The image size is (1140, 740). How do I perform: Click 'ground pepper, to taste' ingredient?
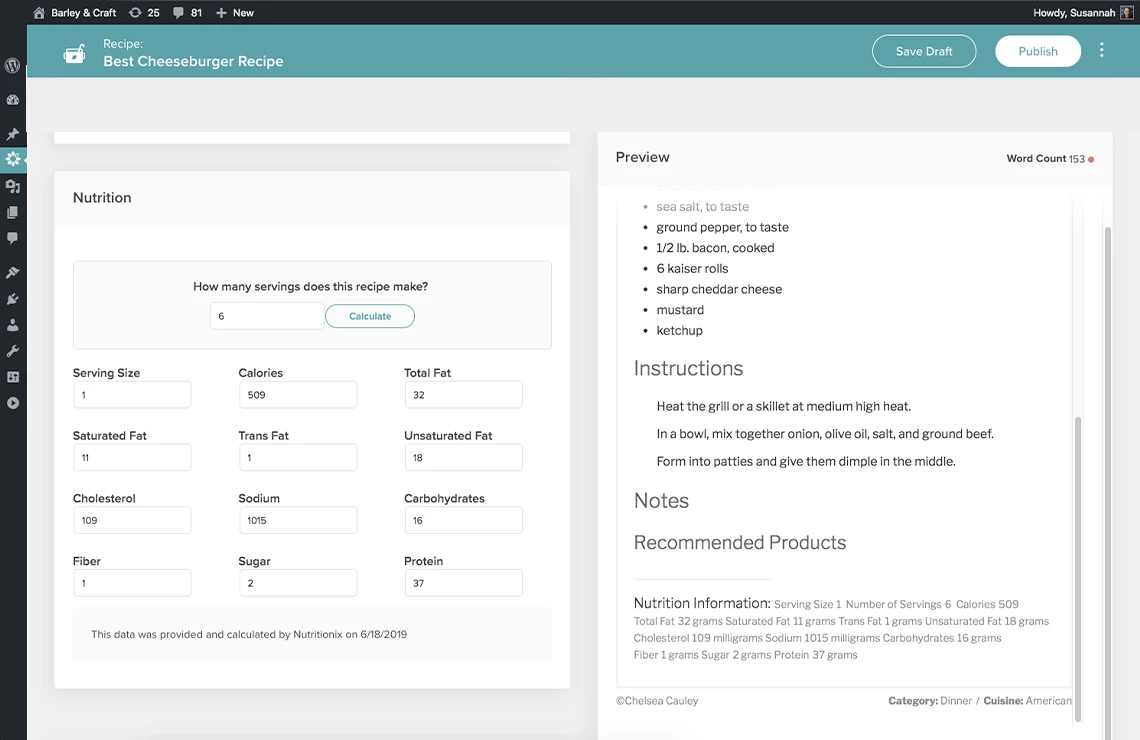(x=722, y=228)
